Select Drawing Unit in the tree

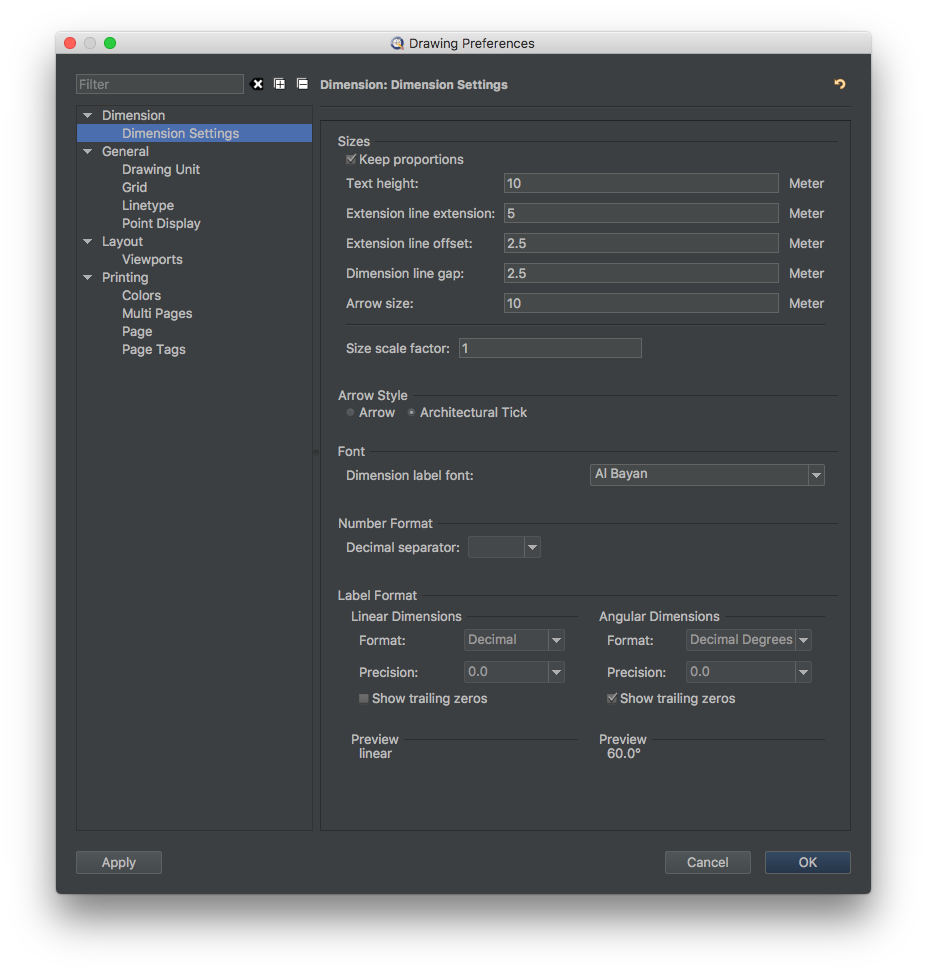(x=161, y=170)
